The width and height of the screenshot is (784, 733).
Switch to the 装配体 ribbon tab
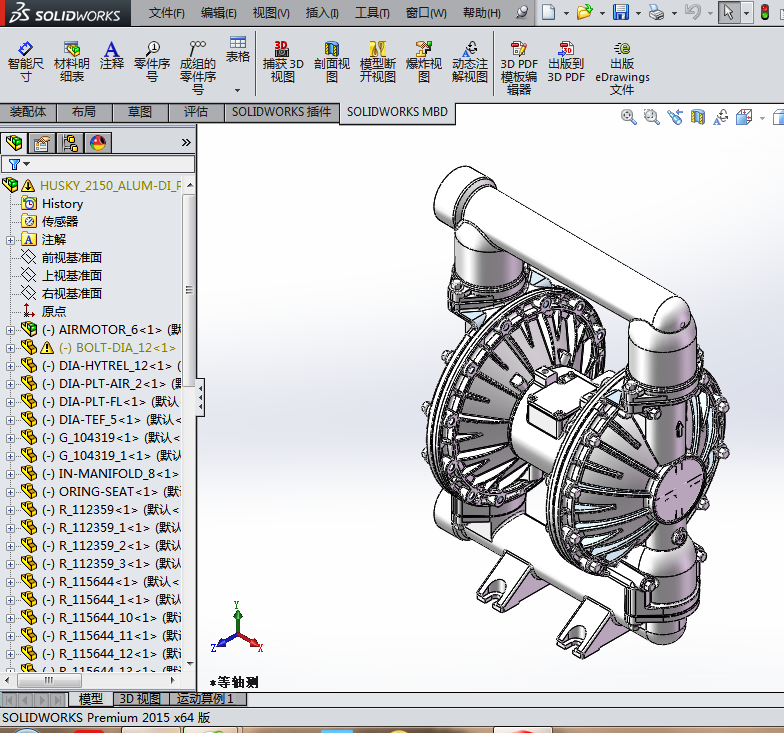tap(28, 112)
